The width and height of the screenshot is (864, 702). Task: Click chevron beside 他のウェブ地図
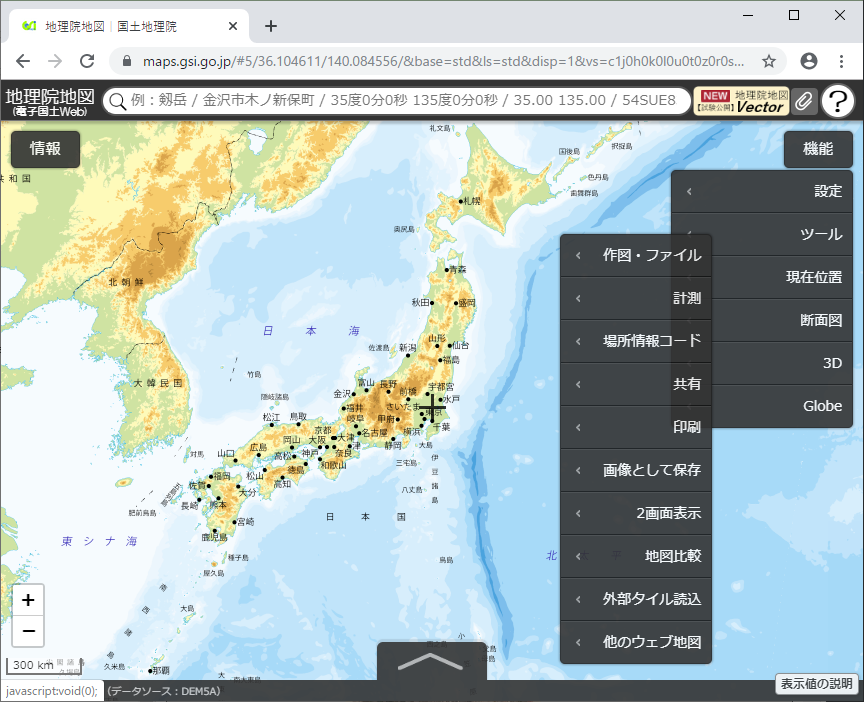tap(578, 642)
